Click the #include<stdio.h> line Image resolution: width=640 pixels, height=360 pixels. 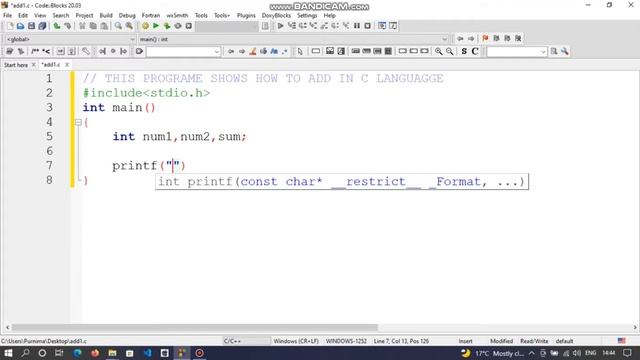146,93
